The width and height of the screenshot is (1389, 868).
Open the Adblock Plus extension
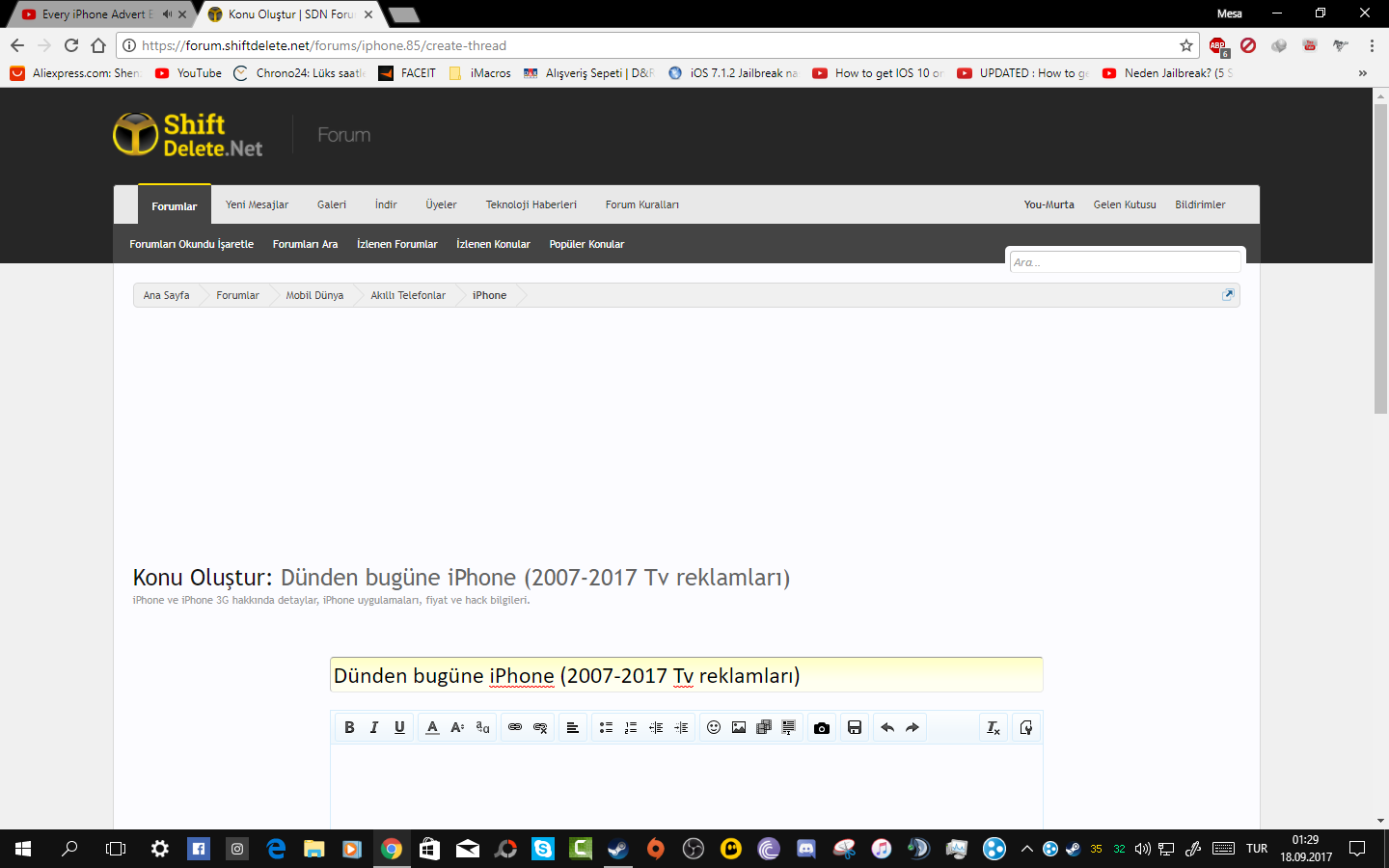click(1218, 45)
